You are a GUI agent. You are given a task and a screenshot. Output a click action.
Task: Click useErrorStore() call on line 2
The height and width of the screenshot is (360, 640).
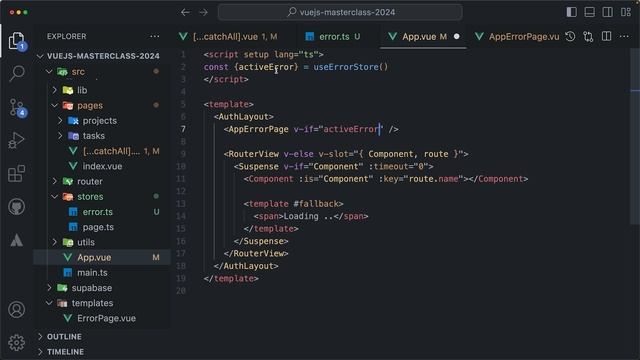click(351, 67)
